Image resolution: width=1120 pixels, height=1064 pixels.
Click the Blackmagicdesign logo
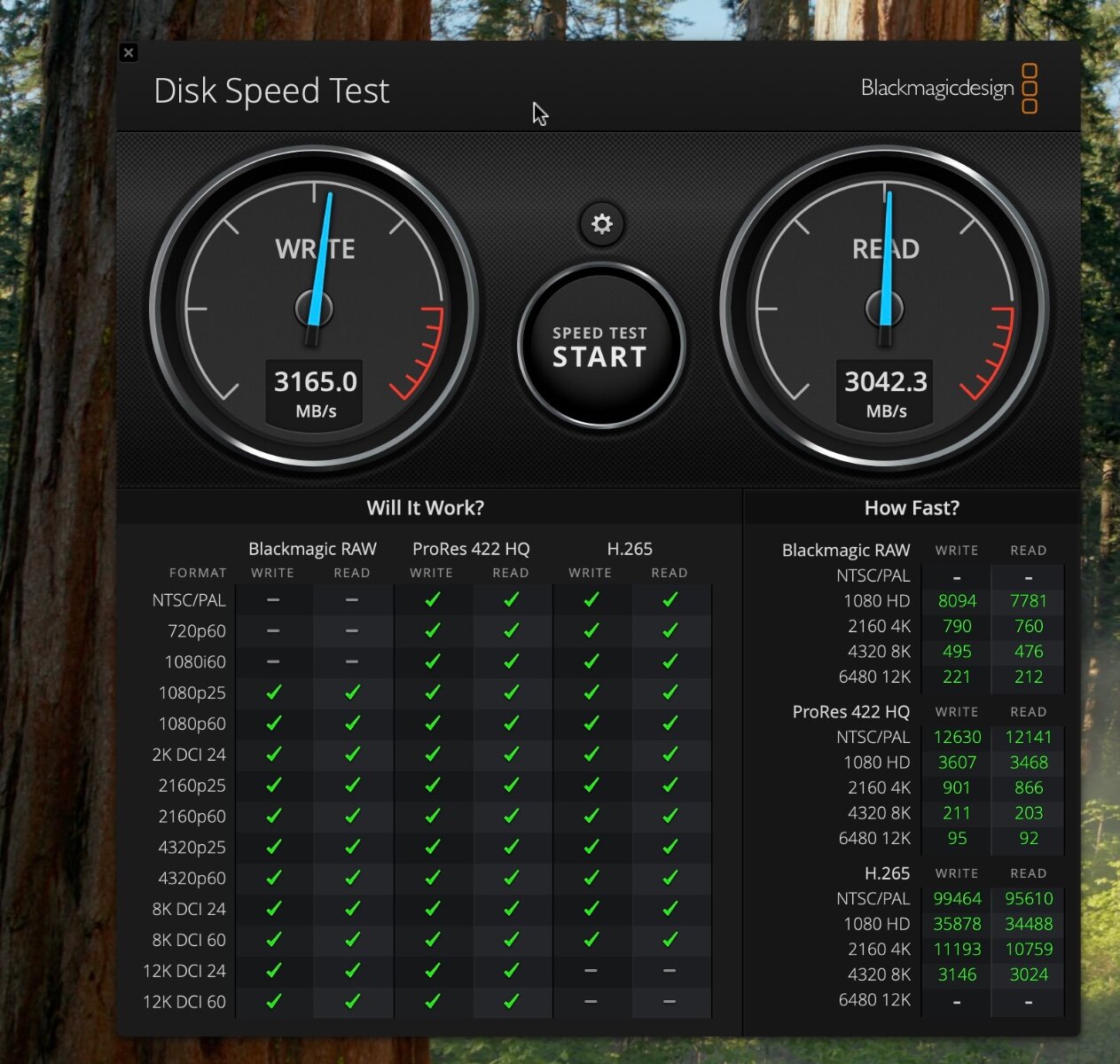pos(950,88)
